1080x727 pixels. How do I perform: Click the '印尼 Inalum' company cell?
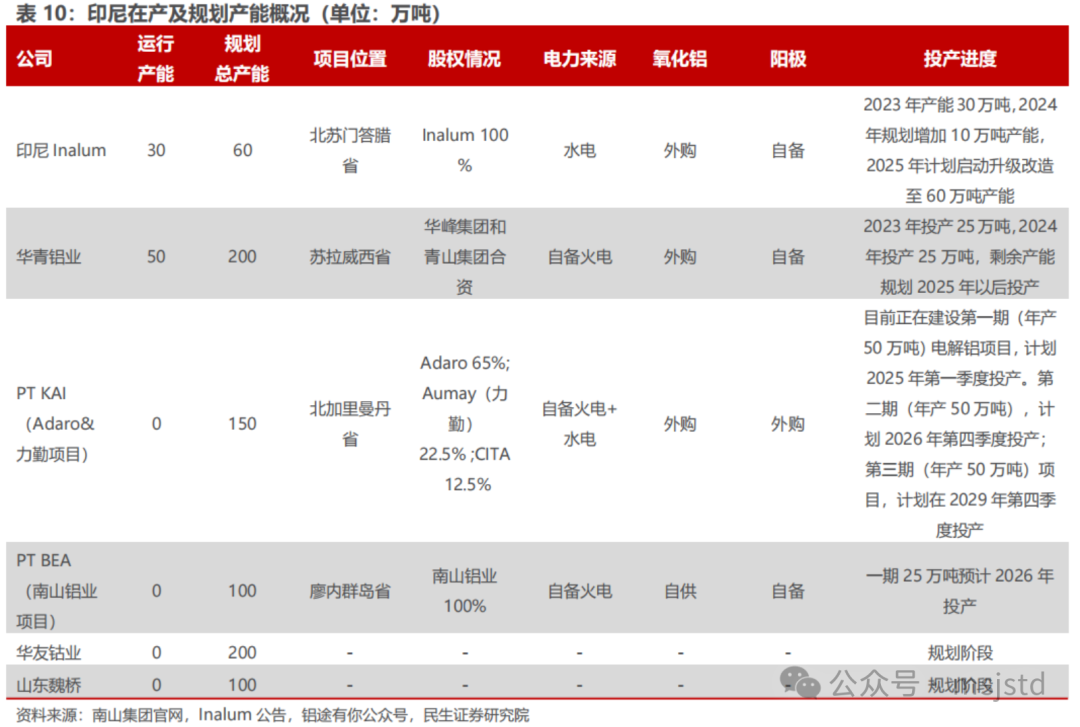61,150
